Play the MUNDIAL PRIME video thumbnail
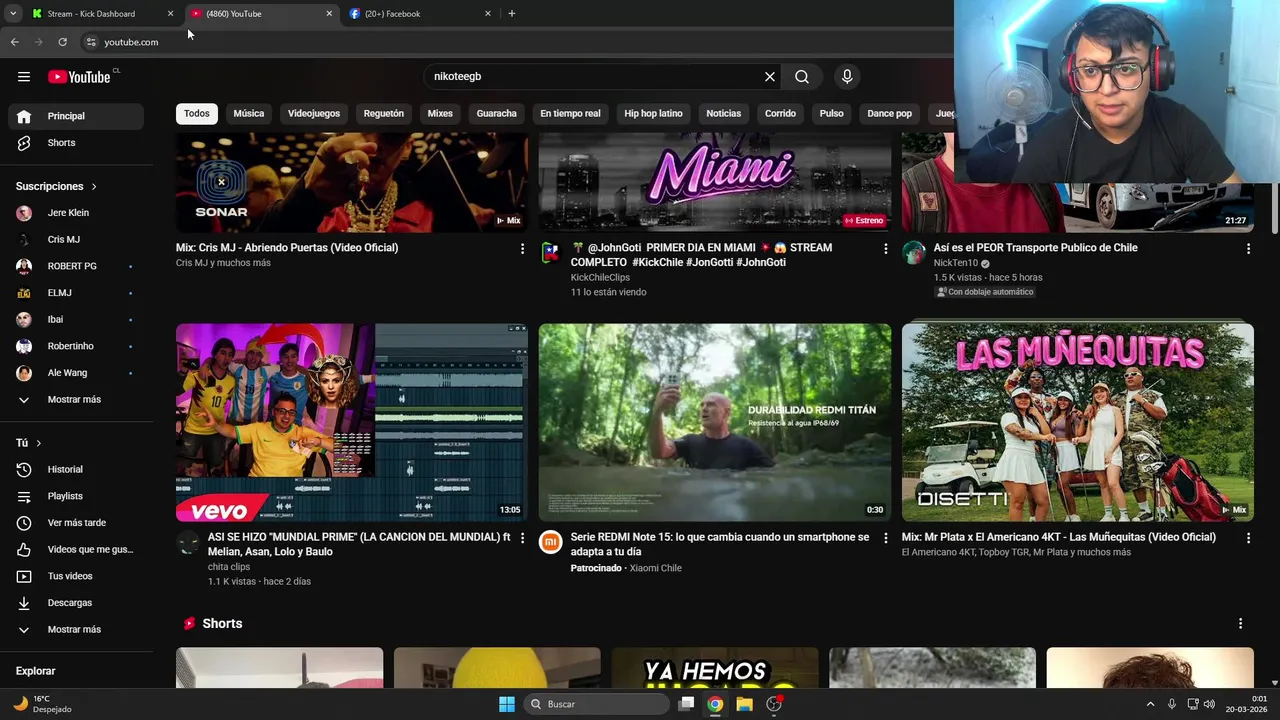Screen dimensions: 1280x720 point(352,422)
